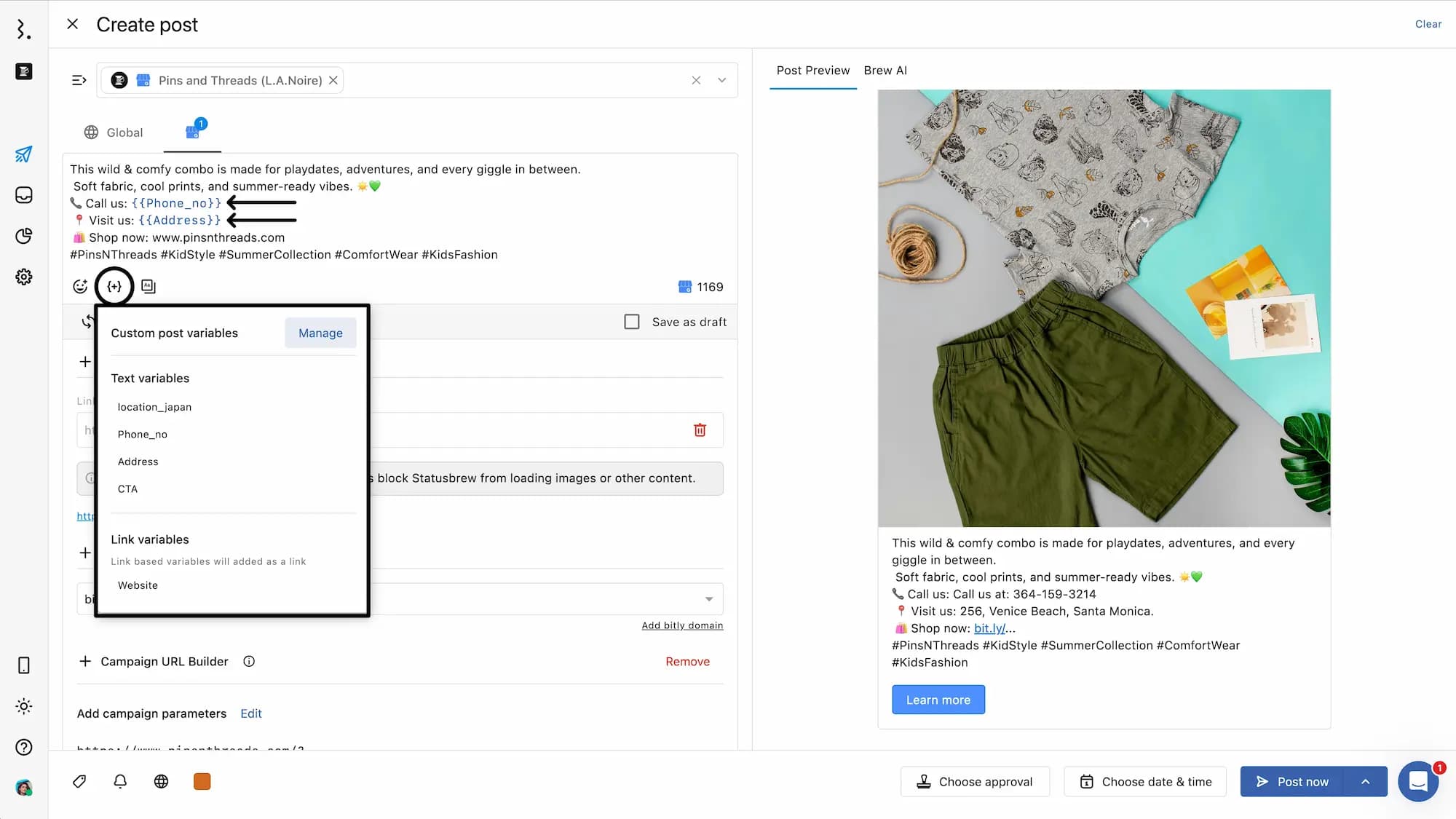Screen dimensions: 1456x819
Task: Click the custom variables braces icon
Action: [x=114, y=287]
